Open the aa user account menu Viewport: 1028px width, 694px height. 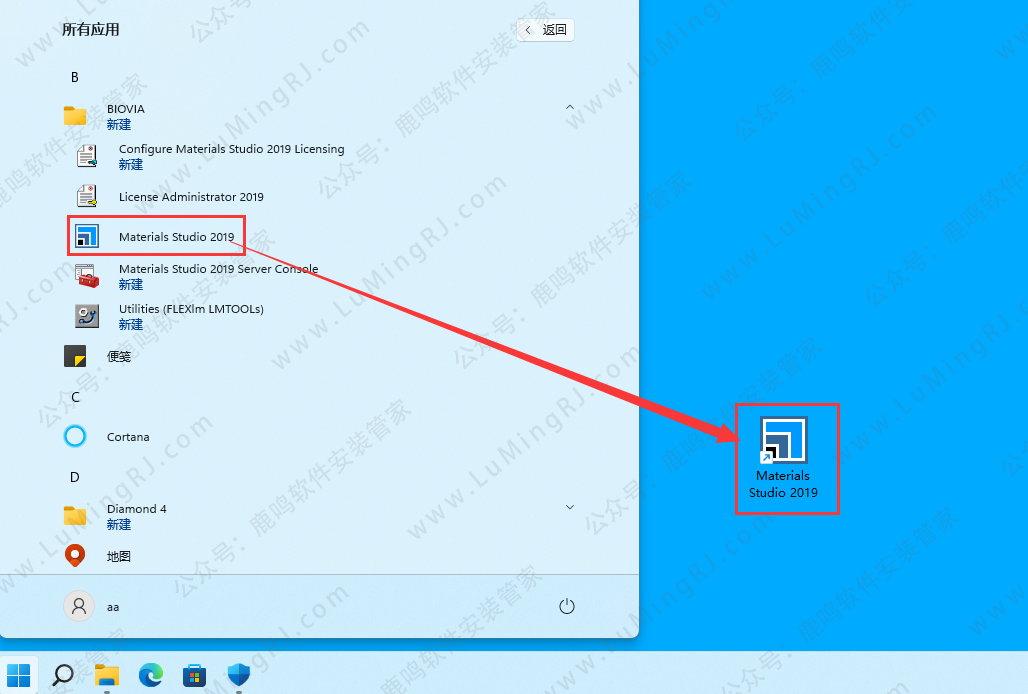(92, 606)
